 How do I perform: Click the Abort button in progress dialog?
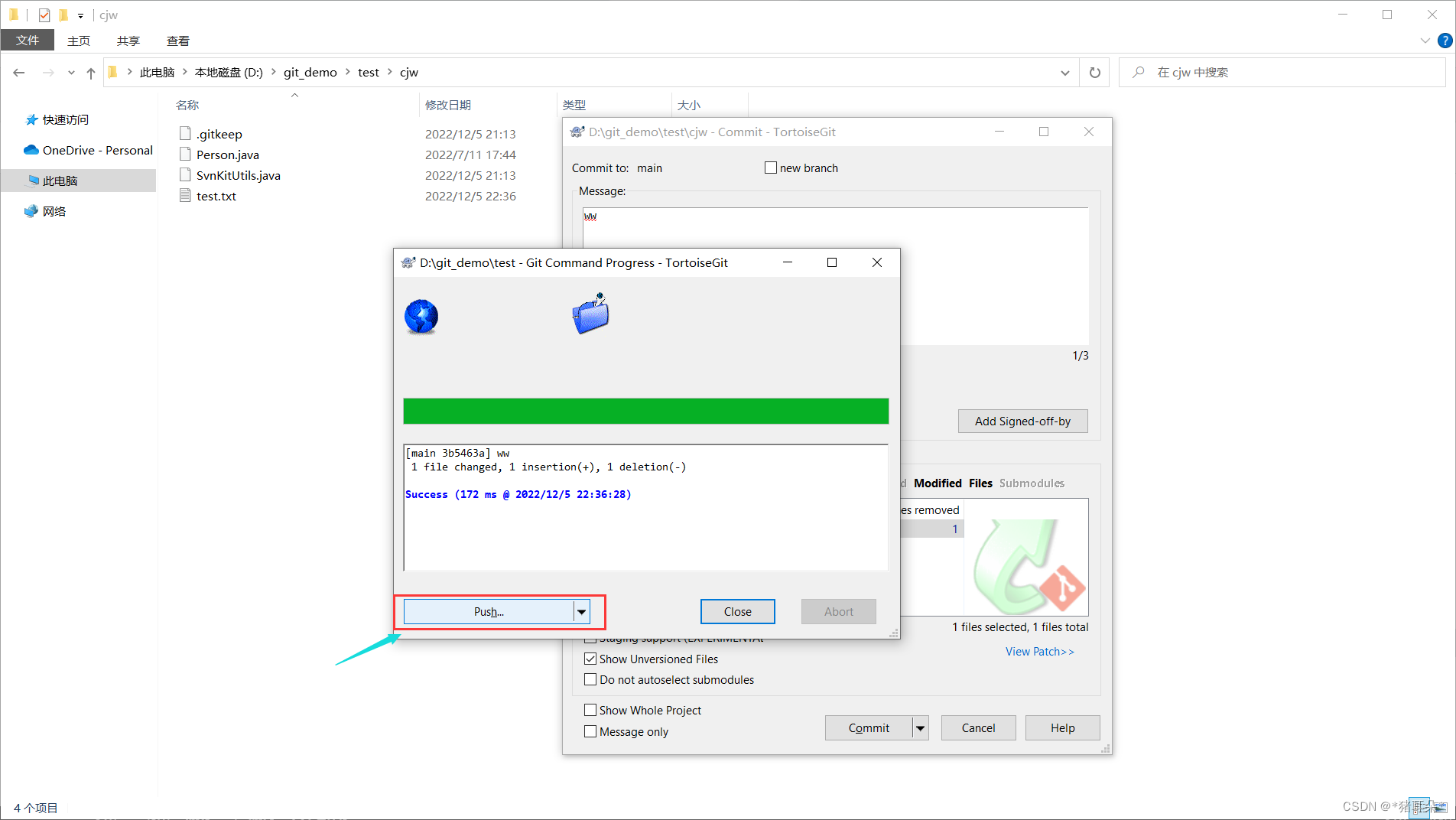(x=838, y=611)
